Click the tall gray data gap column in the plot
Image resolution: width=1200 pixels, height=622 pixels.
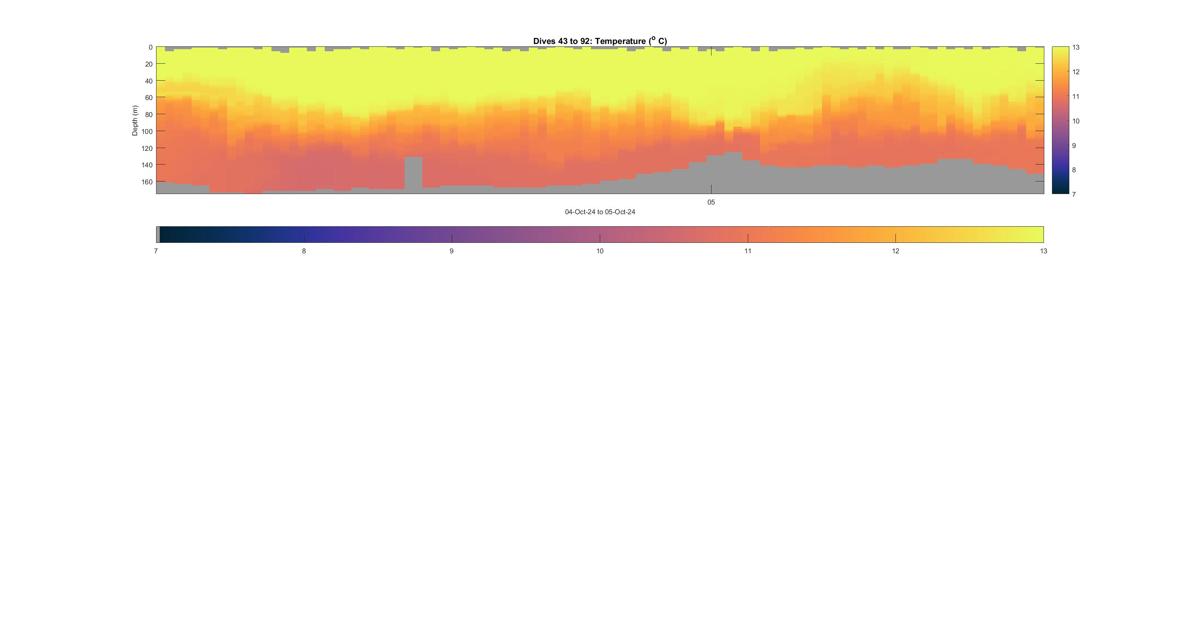pos(413,172)
